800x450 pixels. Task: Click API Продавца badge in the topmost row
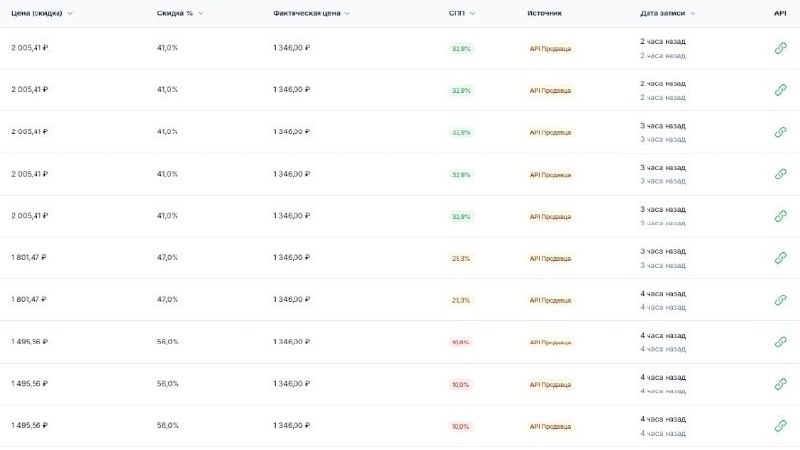(x=550, y=49)
